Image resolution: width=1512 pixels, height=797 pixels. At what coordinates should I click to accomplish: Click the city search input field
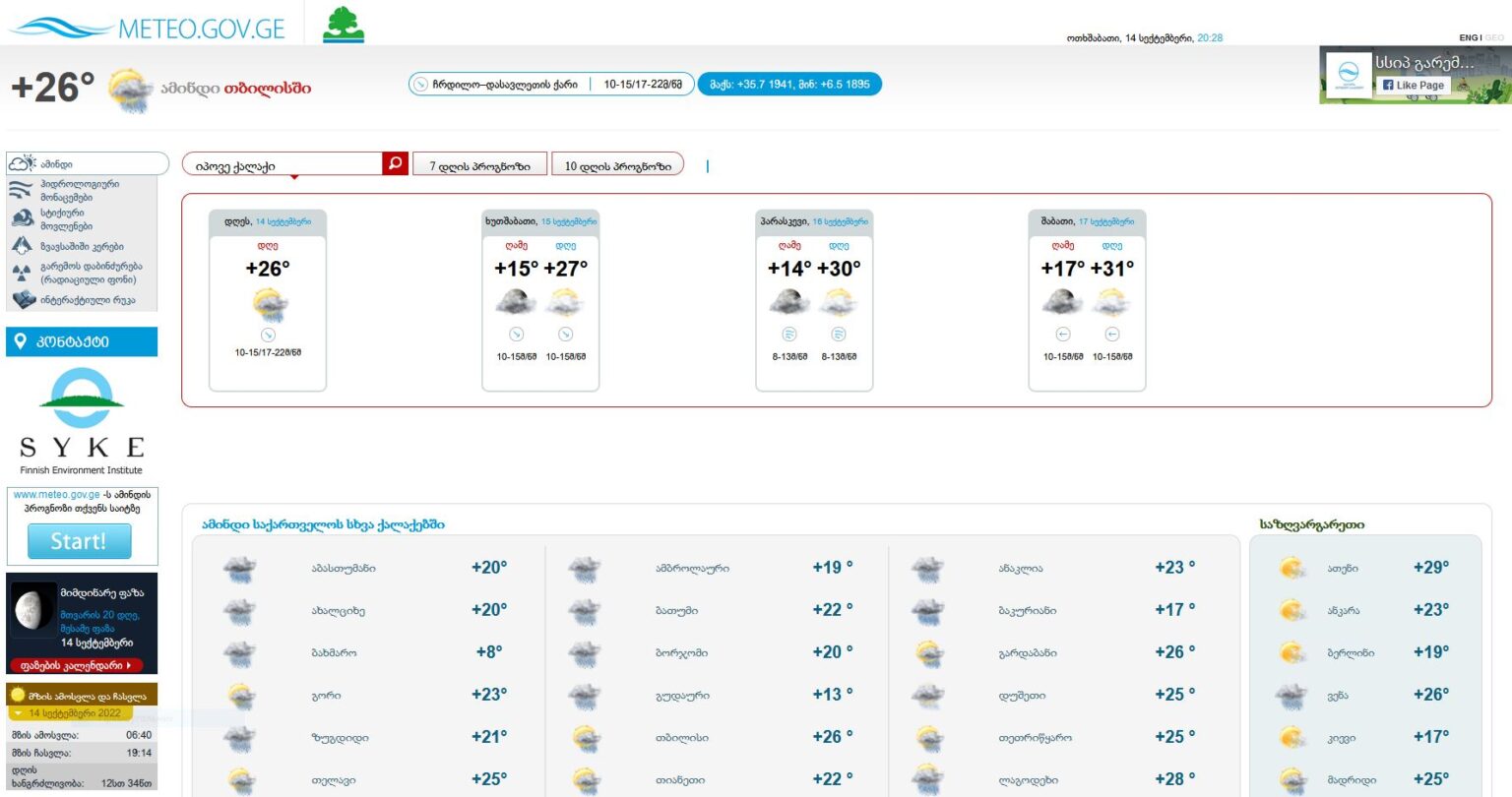[x=285, y=162]
